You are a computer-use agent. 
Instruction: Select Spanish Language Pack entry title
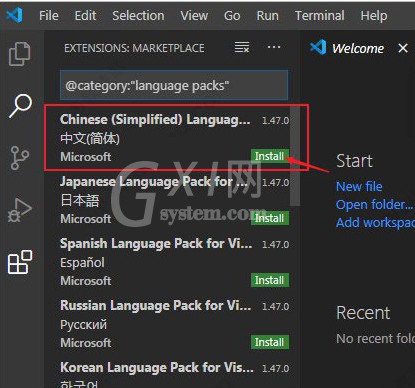tap(156, 244)
